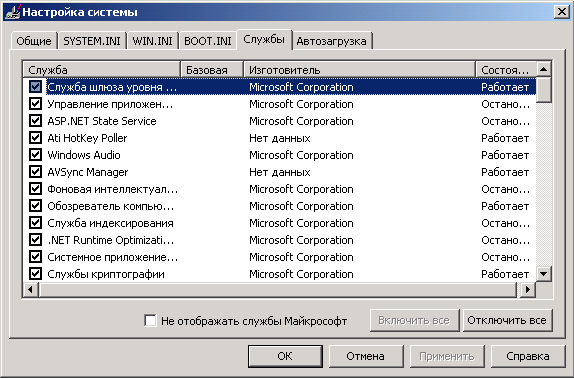Click the horizontal scrollbar track of list
Image resolution: width=574 pixels, height=378 pixels.
pyautogui.click(x=278, y=289)
